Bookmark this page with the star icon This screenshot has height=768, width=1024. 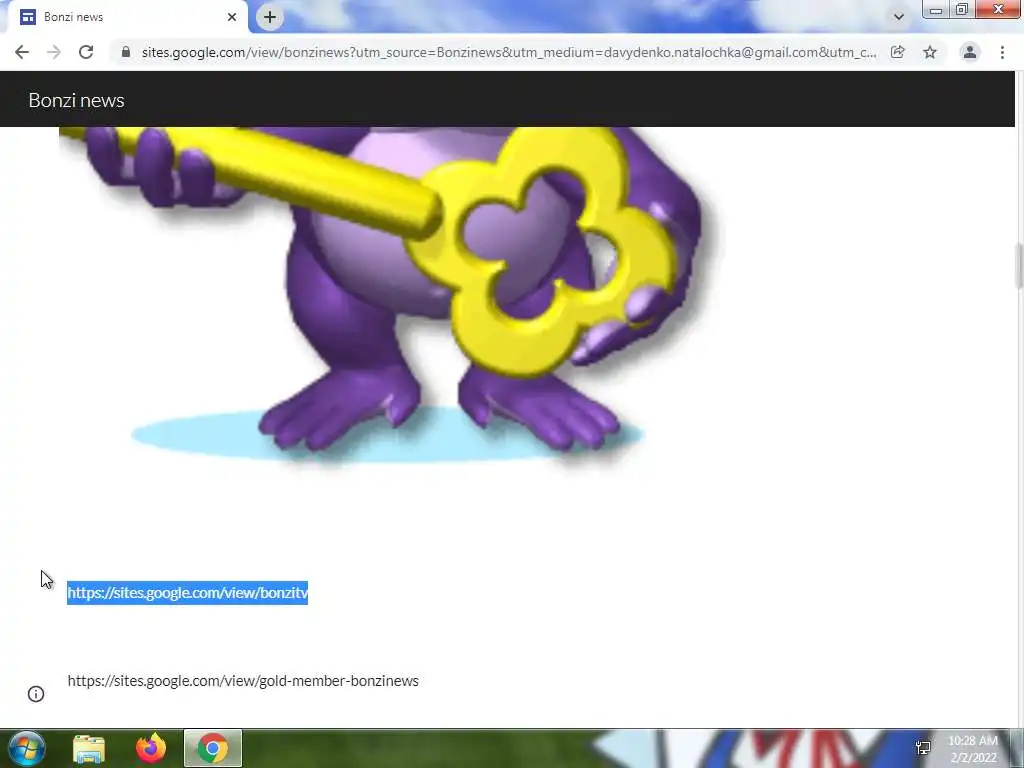(930, 52)
